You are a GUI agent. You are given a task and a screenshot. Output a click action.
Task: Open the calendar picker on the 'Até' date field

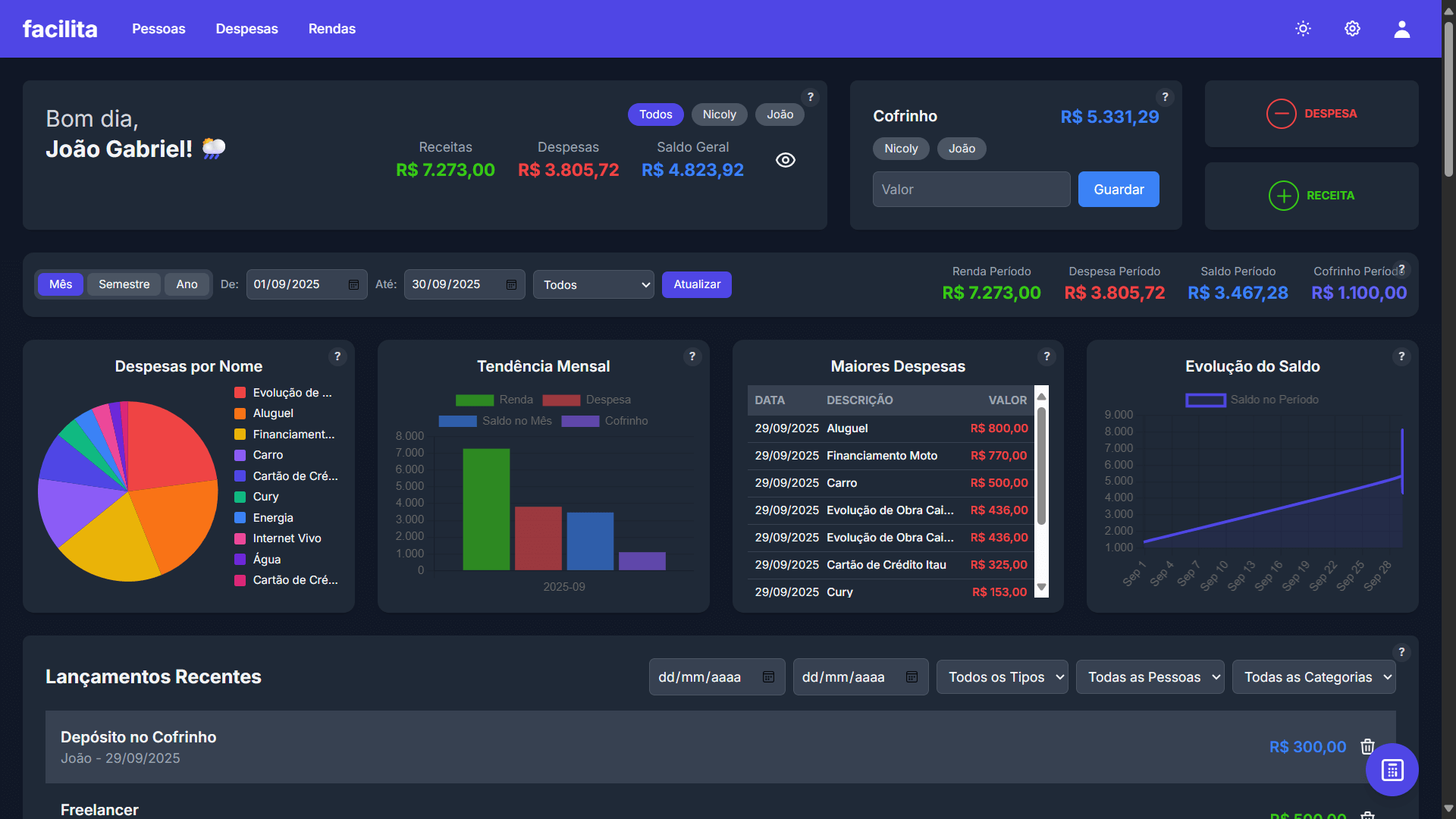(511, 284)
